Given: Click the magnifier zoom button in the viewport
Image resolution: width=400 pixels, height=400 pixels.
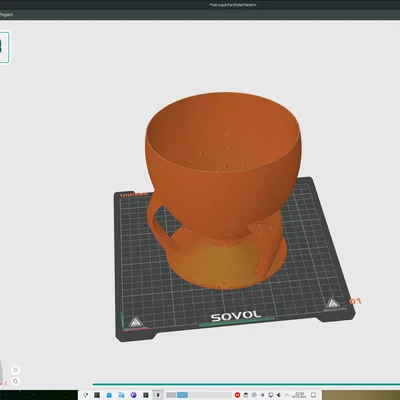Looking at the screenshot, I should pos(15,381).
